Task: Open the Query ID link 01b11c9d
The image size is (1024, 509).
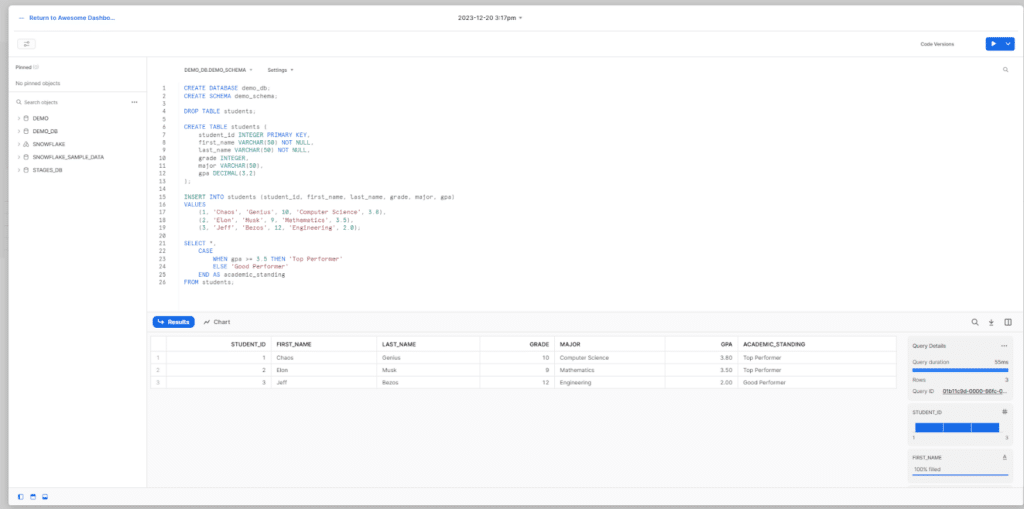Action: pyautogui.click(x=975, y=391)
